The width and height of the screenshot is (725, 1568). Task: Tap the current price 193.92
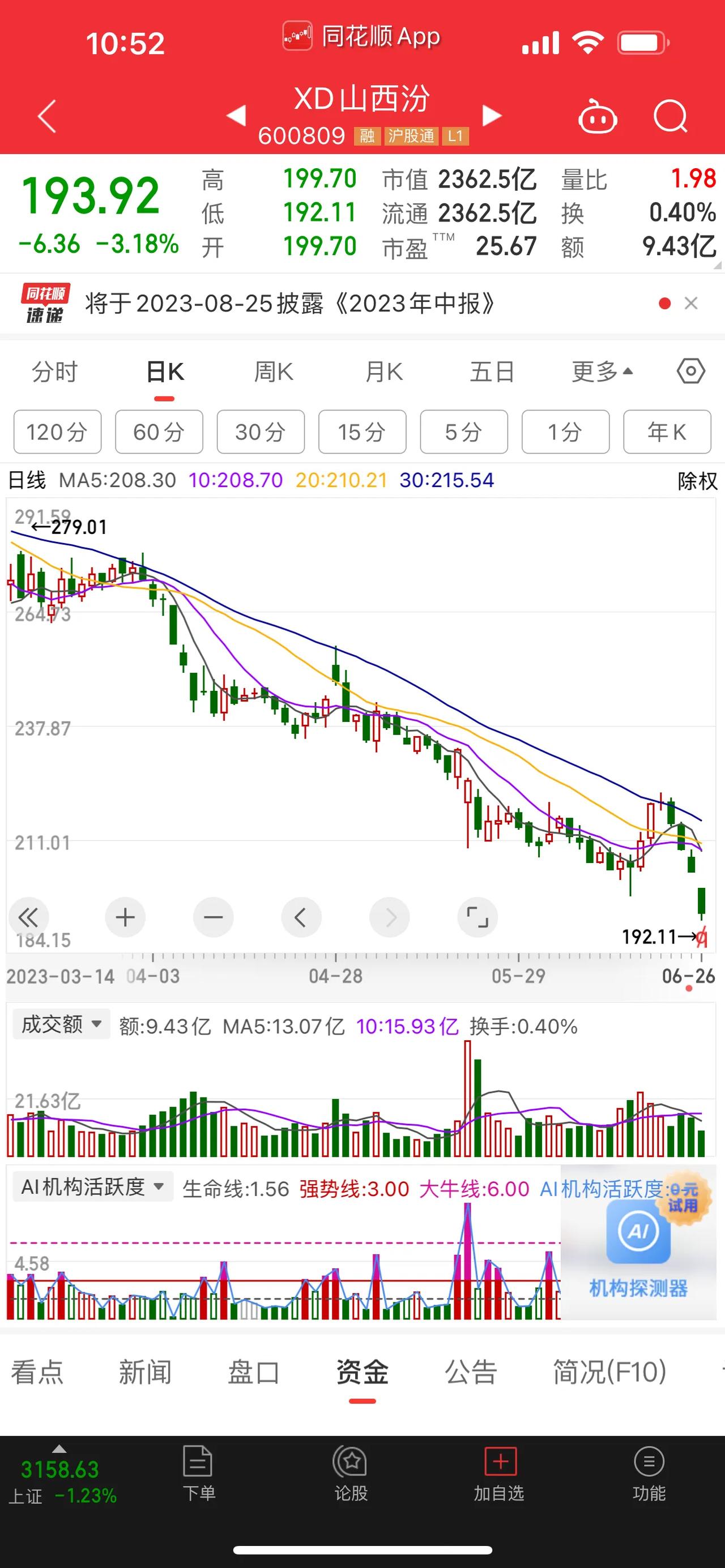pyautogui.click(x=90, y=196)
